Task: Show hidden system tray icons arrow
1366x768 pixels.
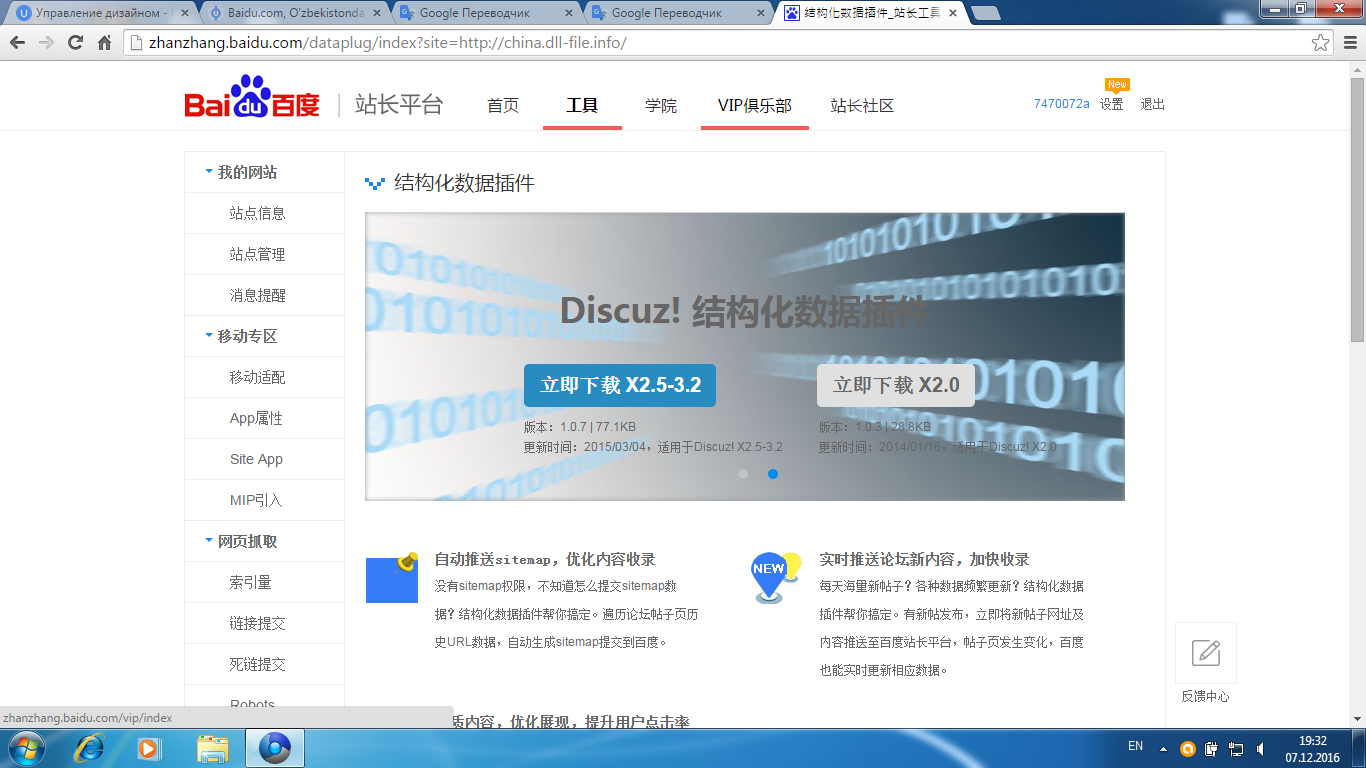Action: coord(1163,748)
